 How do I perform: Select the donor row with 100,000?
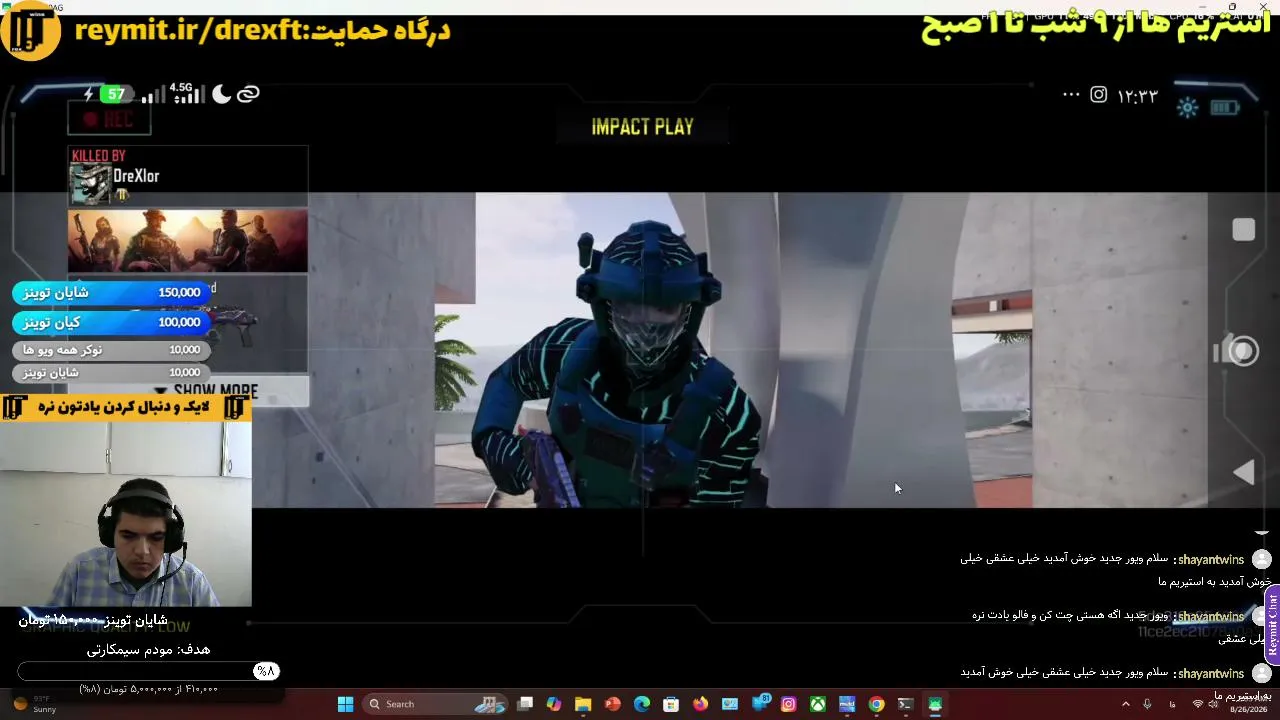pos(112,322)
